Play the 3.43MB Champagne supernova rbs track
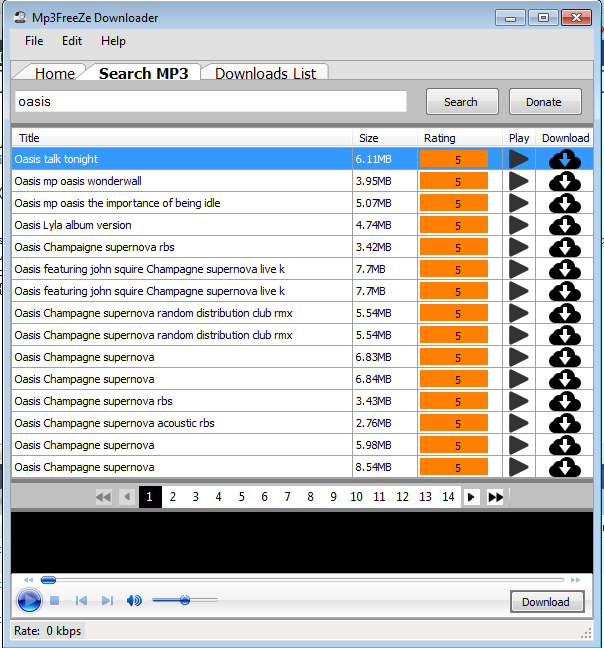The image size is (604, 648). pyautogui.click(x=518, y=401)
